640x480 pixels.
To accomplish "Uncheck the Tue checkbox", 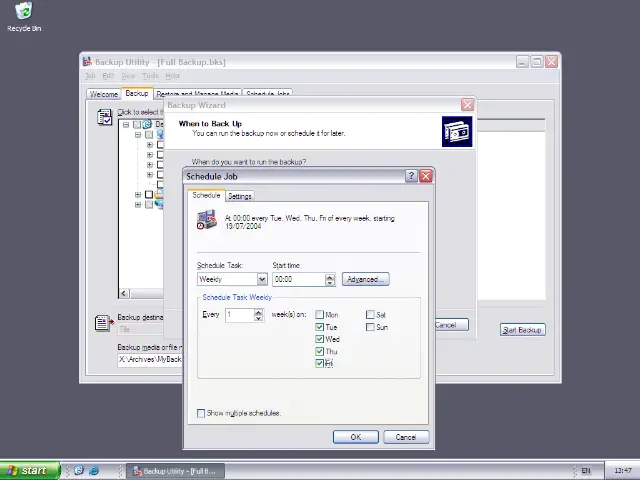I will pos(320,327).
